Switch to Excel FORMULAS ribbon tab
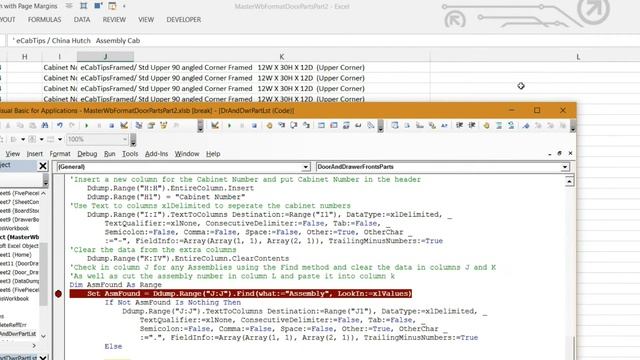 click(44, 20)
